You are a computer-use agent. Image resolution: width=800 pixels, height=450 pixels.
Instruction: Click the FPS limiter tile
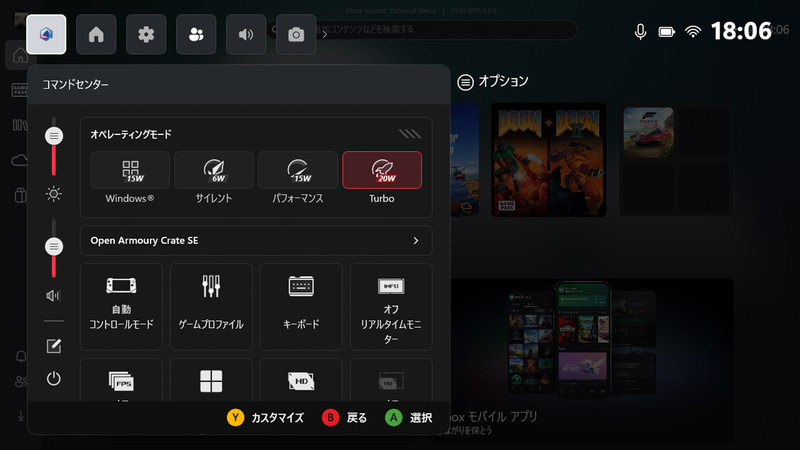pyautogui.click(x=121, y=380)
